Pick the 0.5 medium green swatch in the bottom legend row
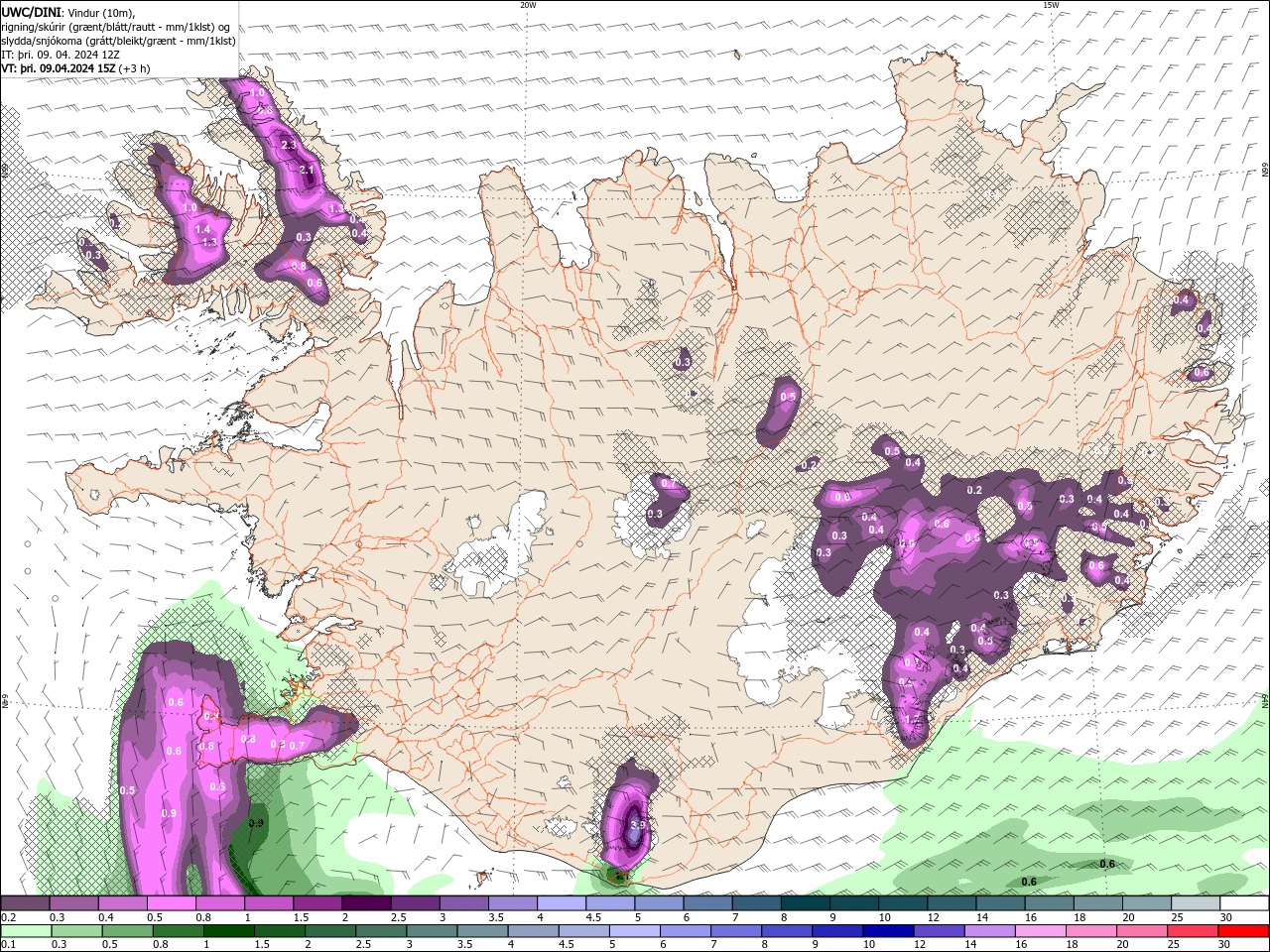The image size is (1270, 952). (127, 931)
